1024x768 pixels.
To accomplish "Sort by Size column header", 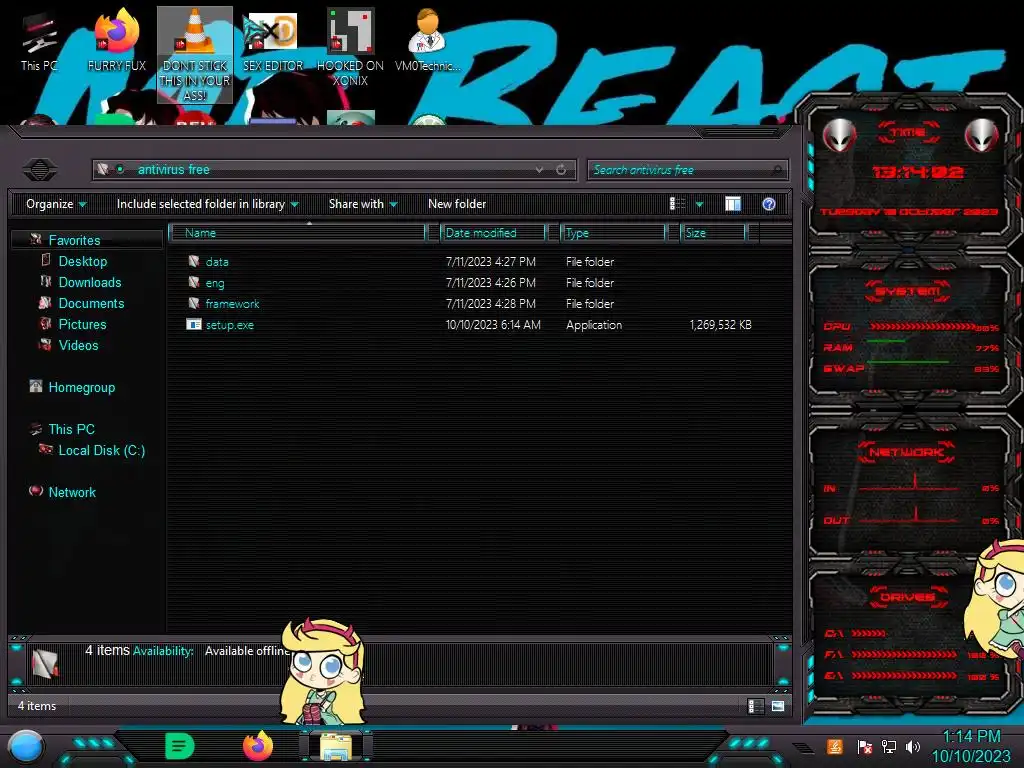I will click(714, 233).
